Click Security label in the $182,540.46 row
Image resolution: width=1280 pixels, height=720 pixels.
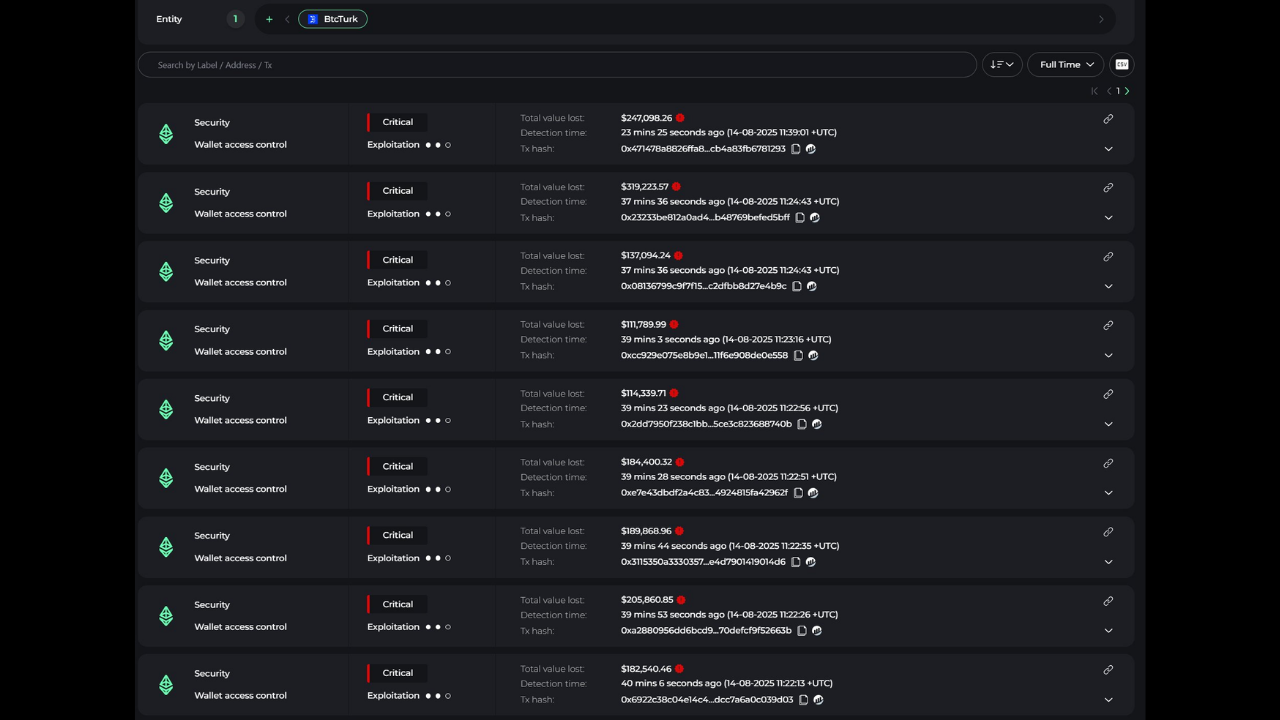212,674
